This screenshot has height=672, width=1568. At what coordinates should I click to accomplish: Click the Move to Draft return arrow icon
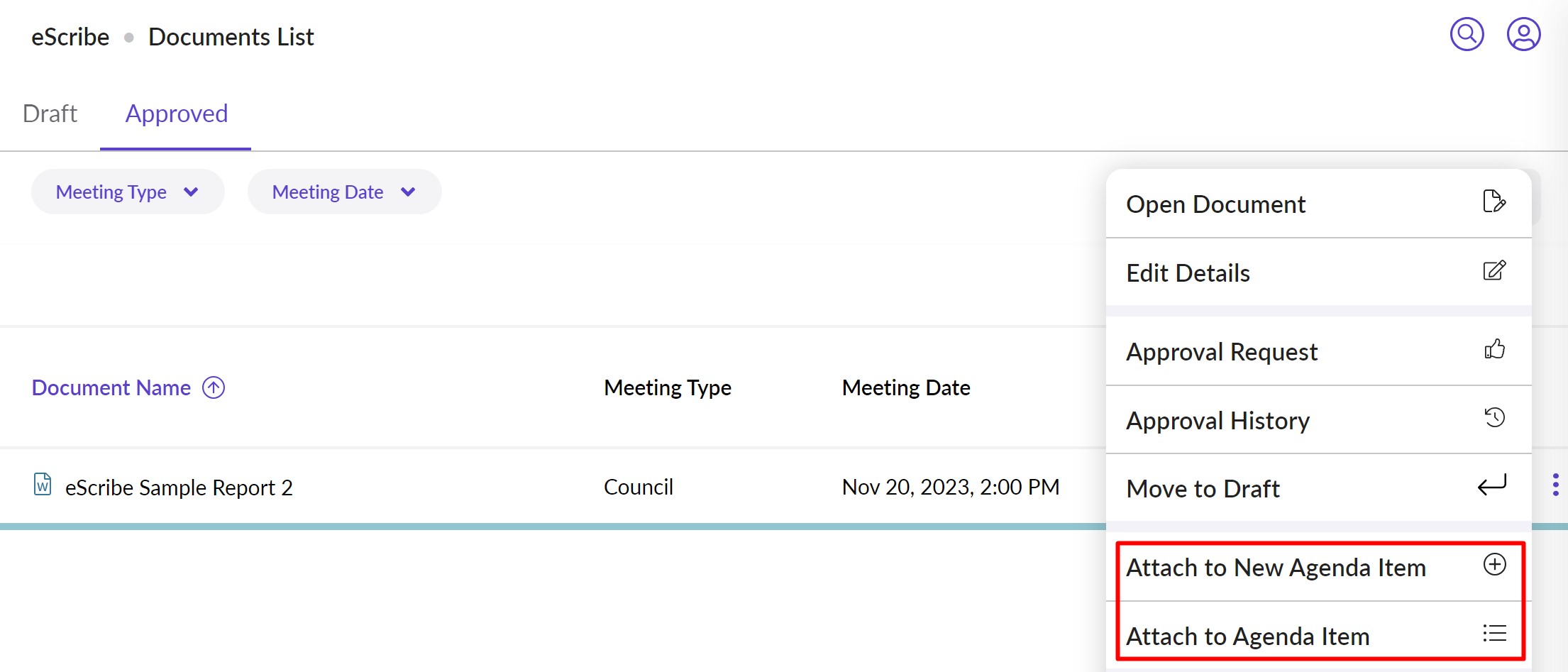coord(1492,486)
